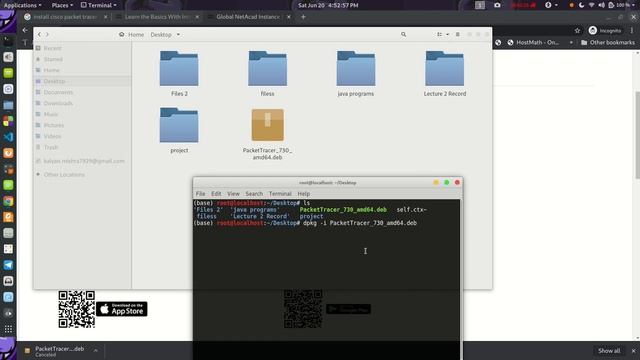Screen dimensions: 640x360
Task: Open a new browser tab
Action: pyautogui.click(x=303, y=17)
